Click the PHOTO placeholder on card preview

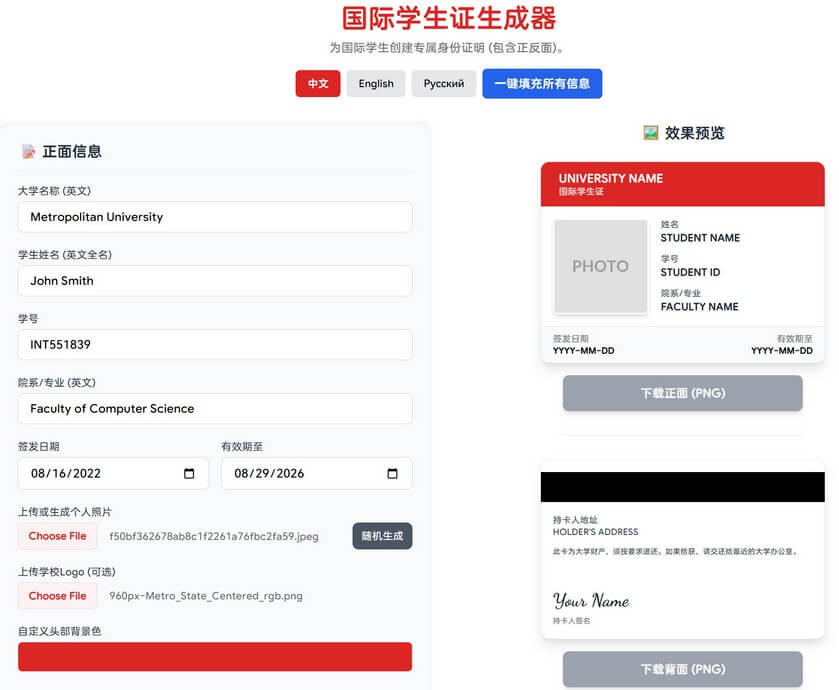[x=600, y=267]
